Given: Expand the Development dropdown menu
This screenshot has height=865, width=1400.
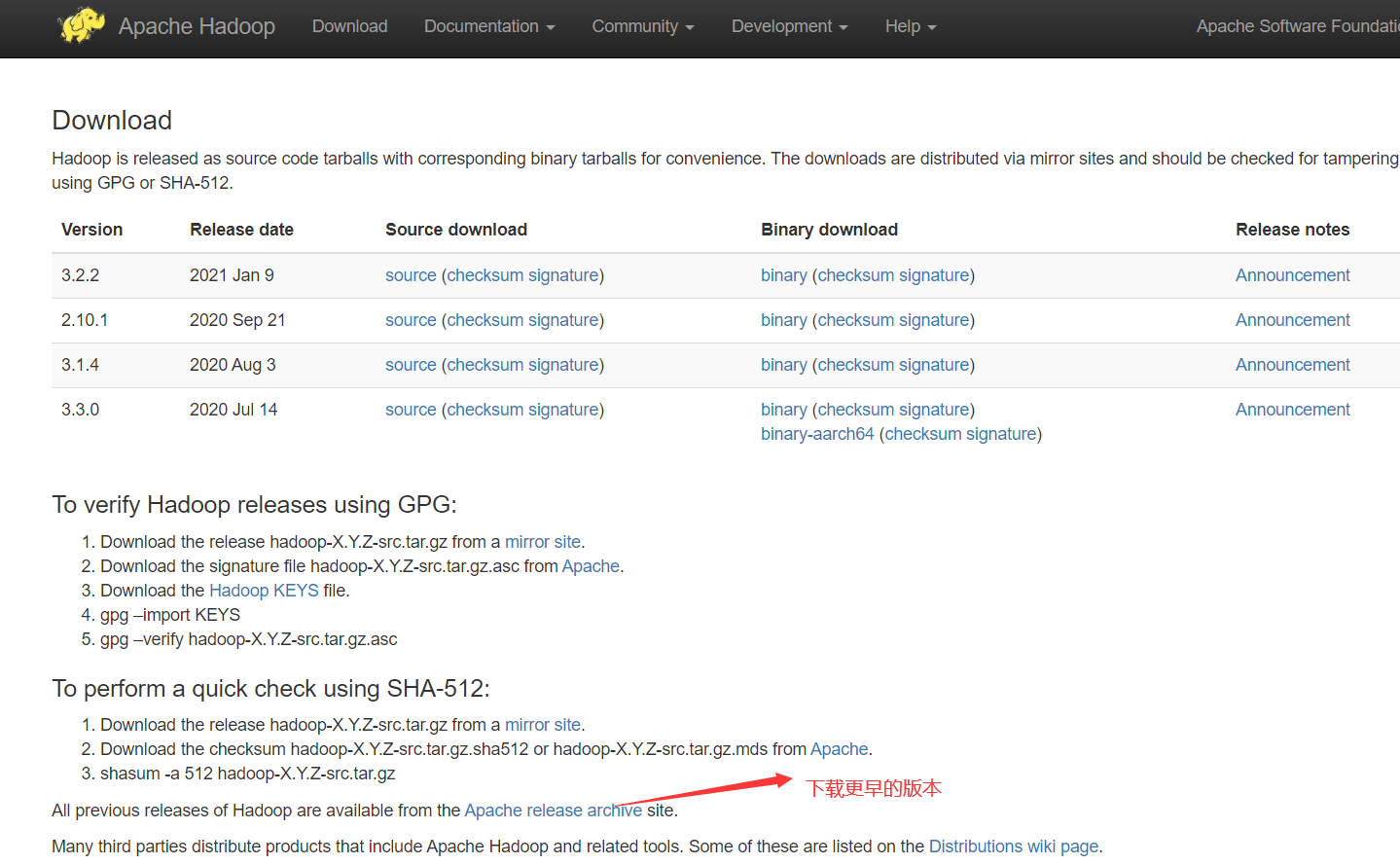Looking at the screenshot, I should 789,26.
